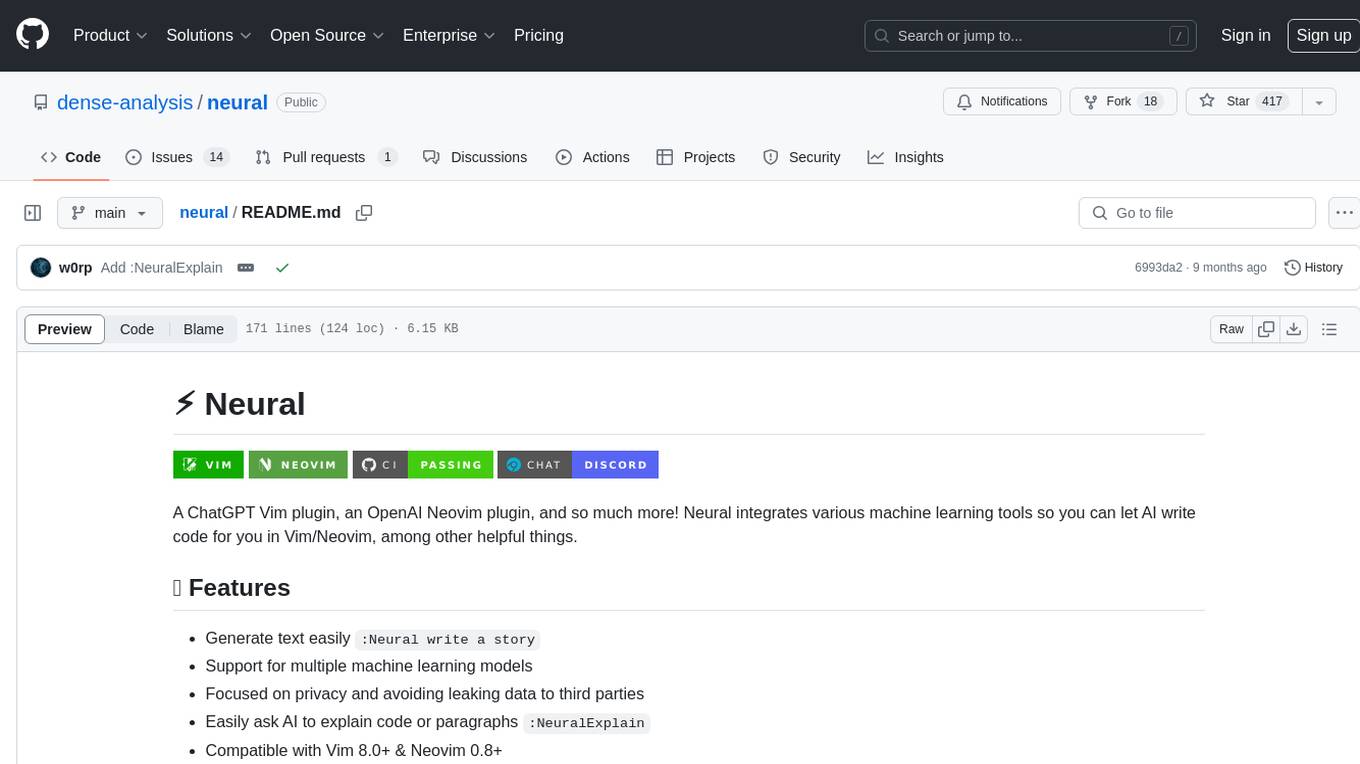Screen dimensions: 1360x764
Task: Expand the Solutions menu
Action: (208, 35)
